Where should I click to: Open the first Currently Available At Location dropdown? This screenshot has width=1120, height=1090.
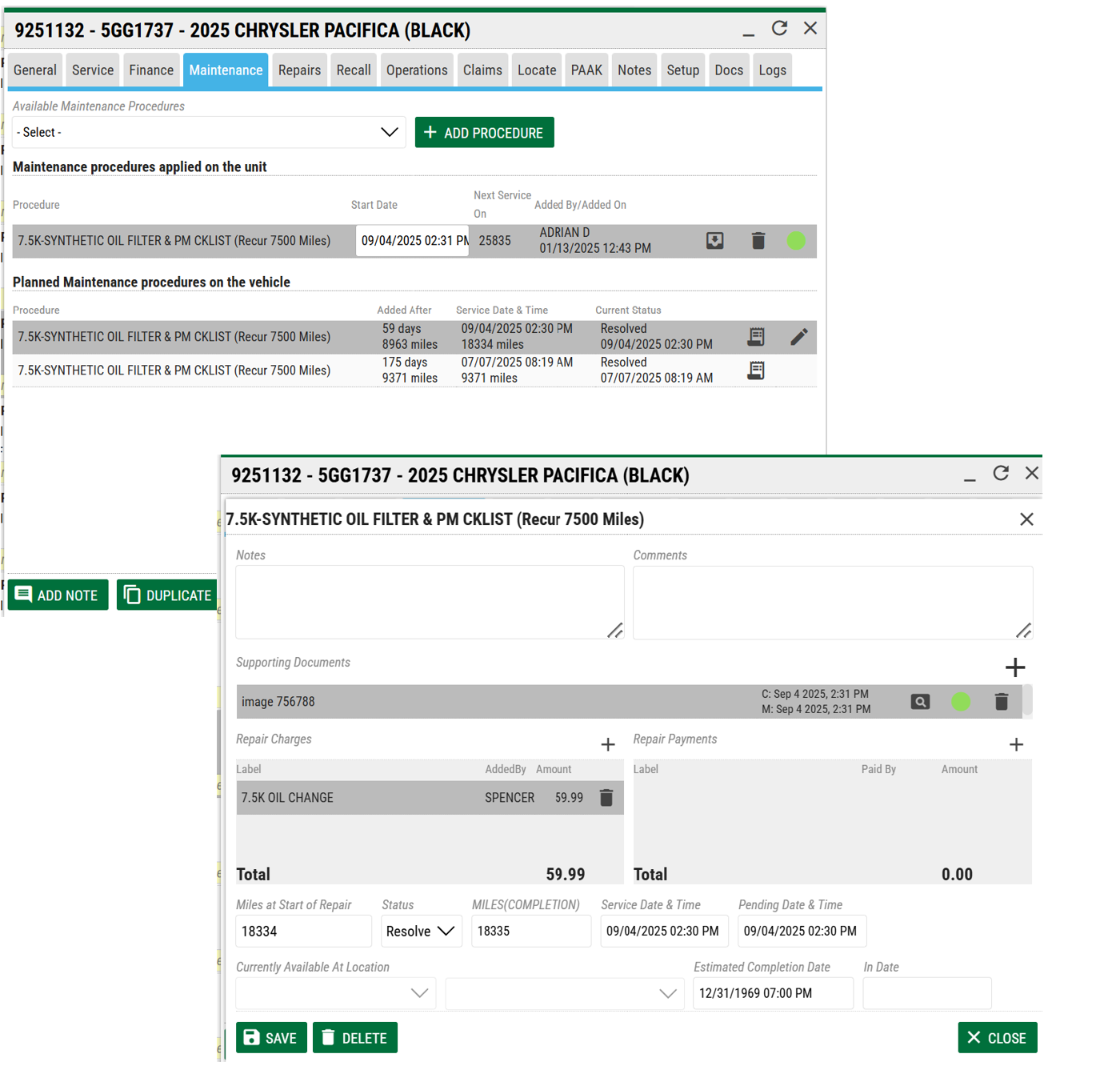(x=336, y=993)
